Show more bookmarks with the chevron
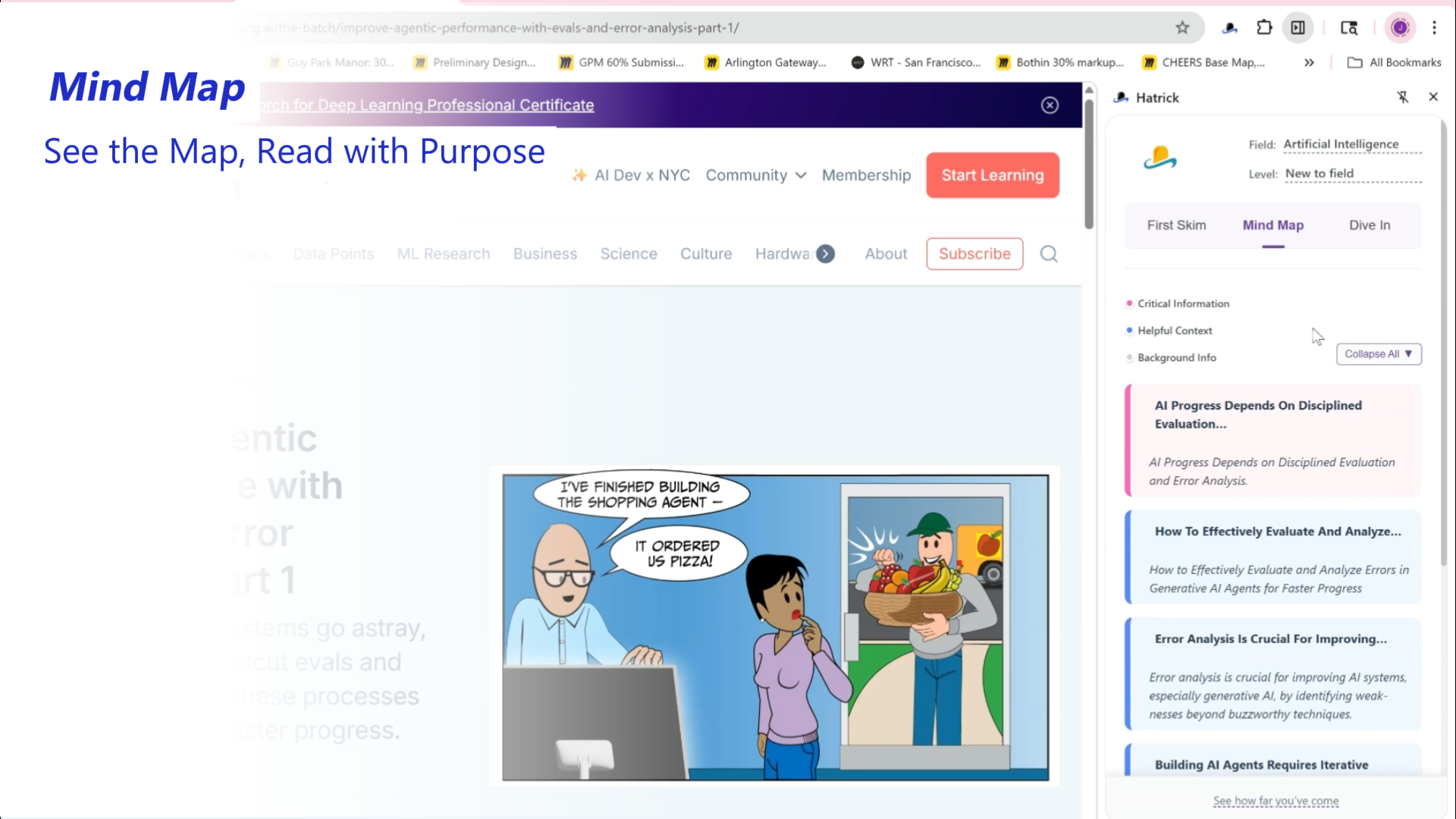 pyautogui.click(x=1309, y=63)
